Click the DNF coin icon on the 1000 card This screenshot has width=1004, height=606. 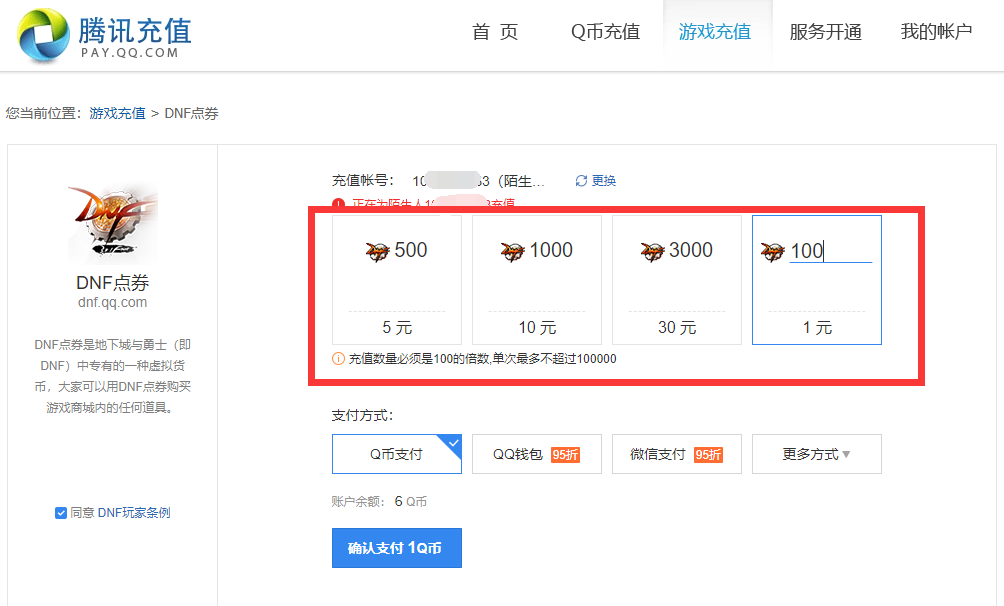point(512,252)
